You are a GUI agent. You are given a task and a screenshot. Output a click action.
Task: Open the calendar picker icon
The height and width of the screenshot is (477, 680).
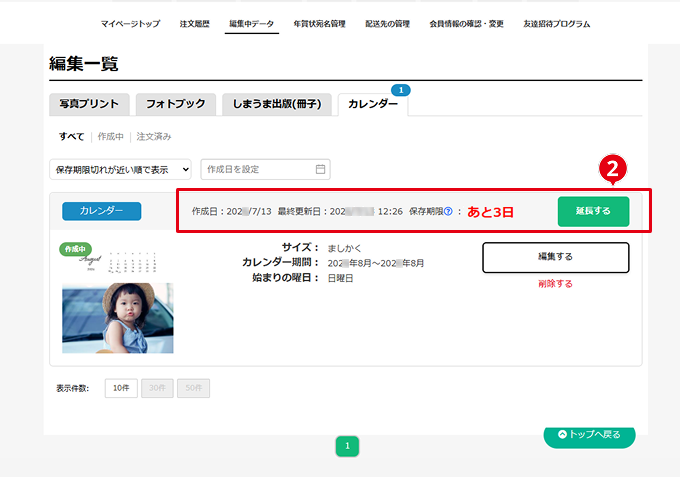click(320, 169)
